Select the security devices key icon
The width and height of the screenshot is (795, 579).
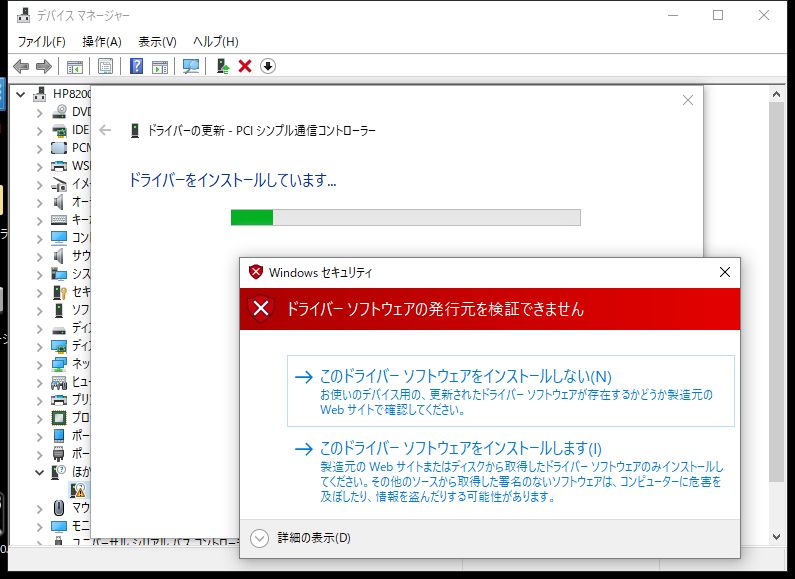(59, 292)
